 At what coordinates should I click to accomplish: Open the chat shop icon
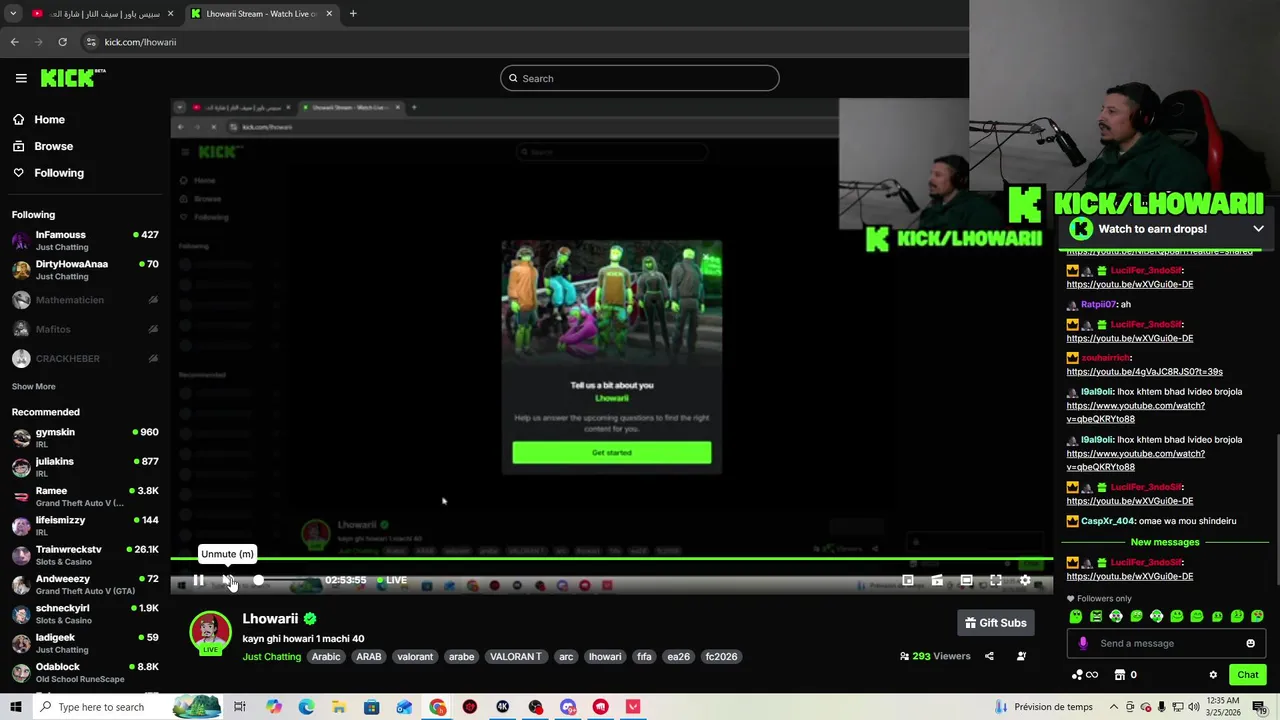tap(1120, 675)
